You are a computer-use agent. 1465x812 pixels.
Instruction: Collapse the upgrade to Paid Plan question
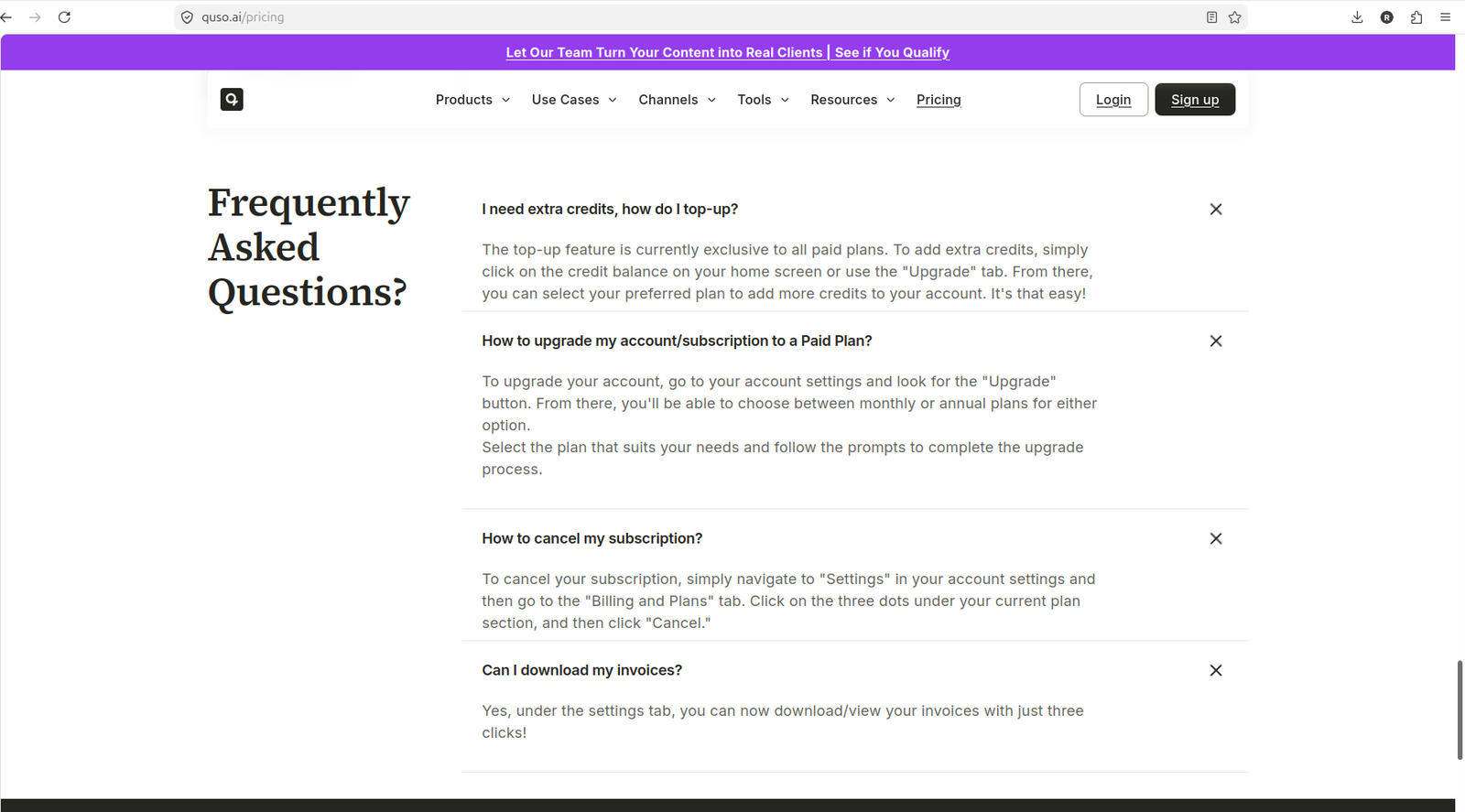(x=1216, y=341)
